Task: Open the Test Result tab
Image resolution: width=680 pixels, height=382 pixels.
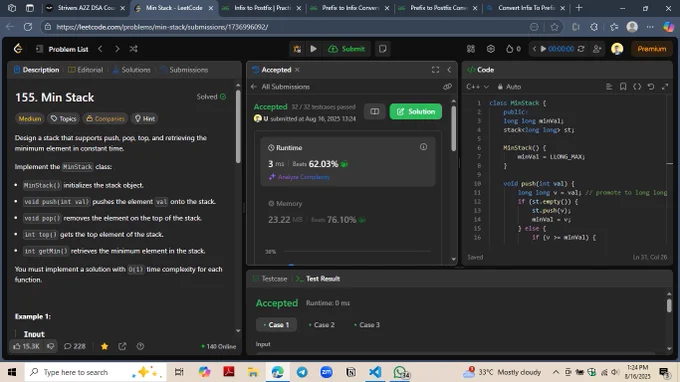Action: click(318, 279)
